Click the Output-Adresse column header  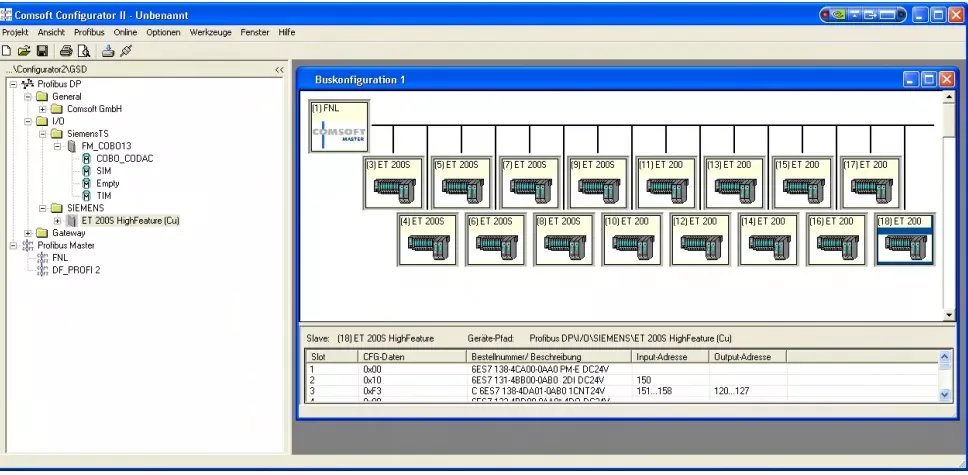[x=748, y=356]
